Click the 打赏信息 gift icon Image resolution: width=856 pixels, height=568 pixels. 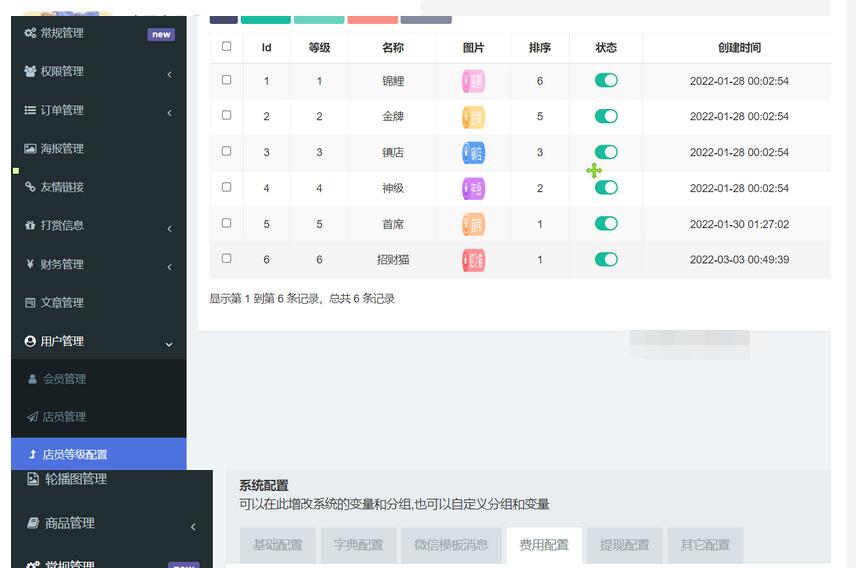pos(30,225)
